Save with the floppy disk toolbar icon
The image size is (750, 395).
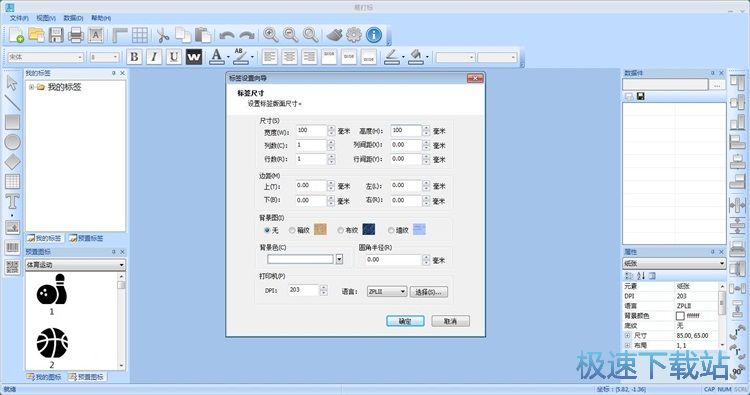(x=56, y=35)
